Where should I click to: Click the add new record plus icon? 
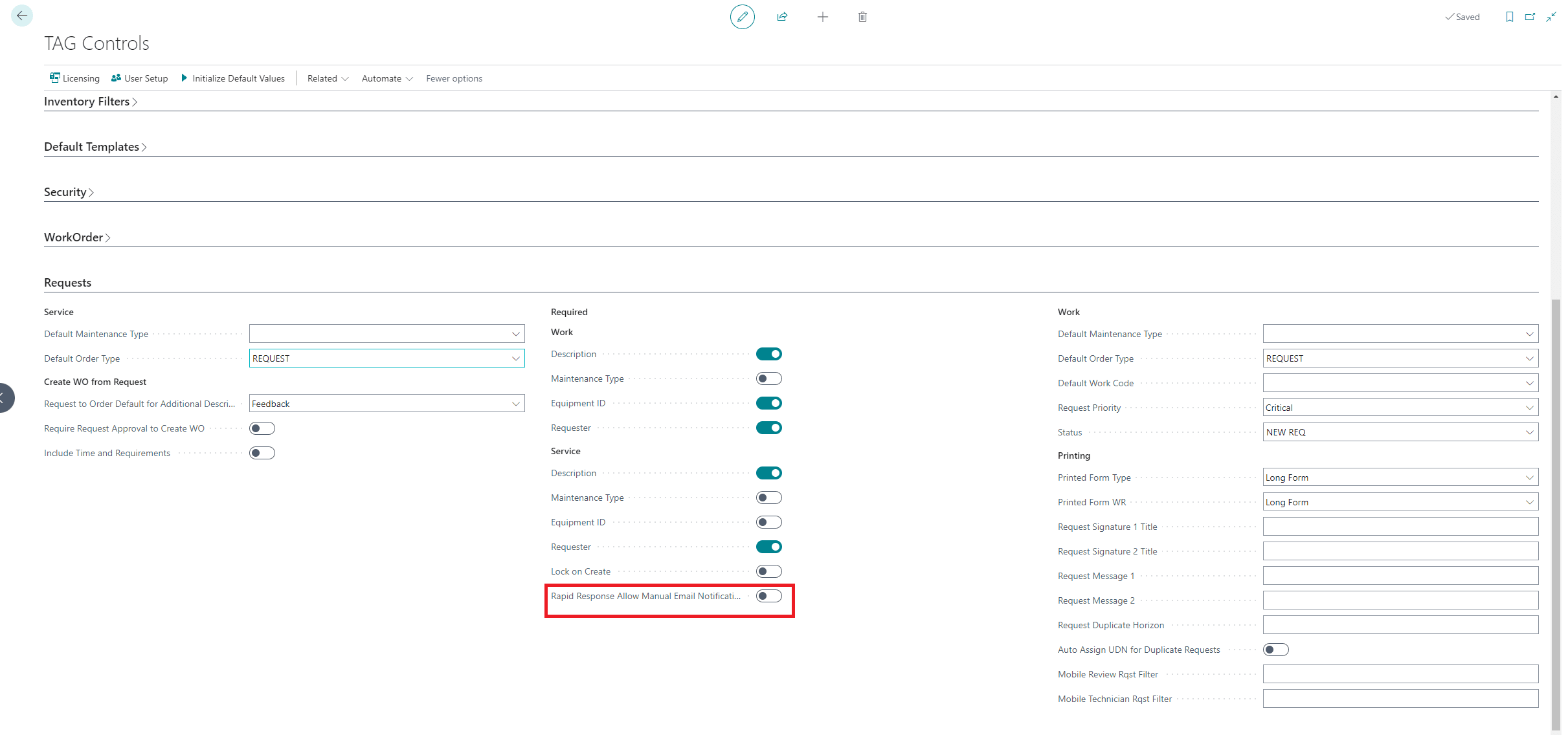(823, 17)
